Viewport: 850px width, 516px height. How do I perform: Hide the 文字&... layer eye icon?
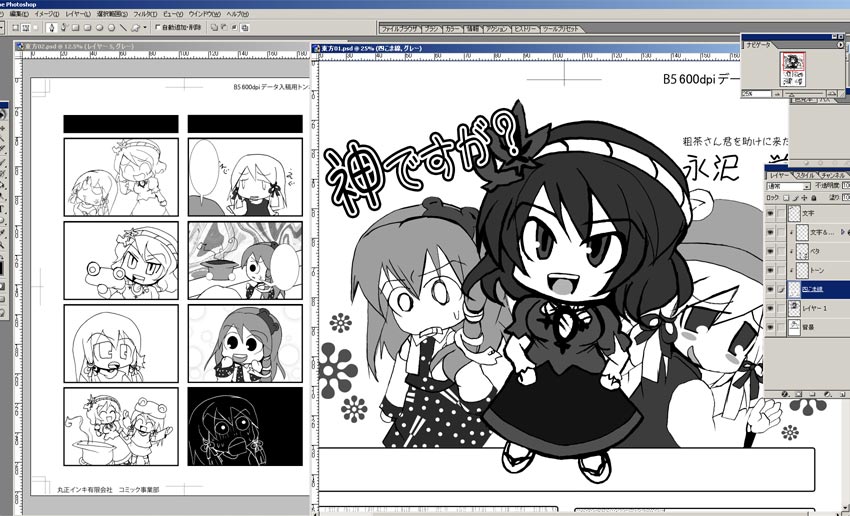tap(770, 232)
